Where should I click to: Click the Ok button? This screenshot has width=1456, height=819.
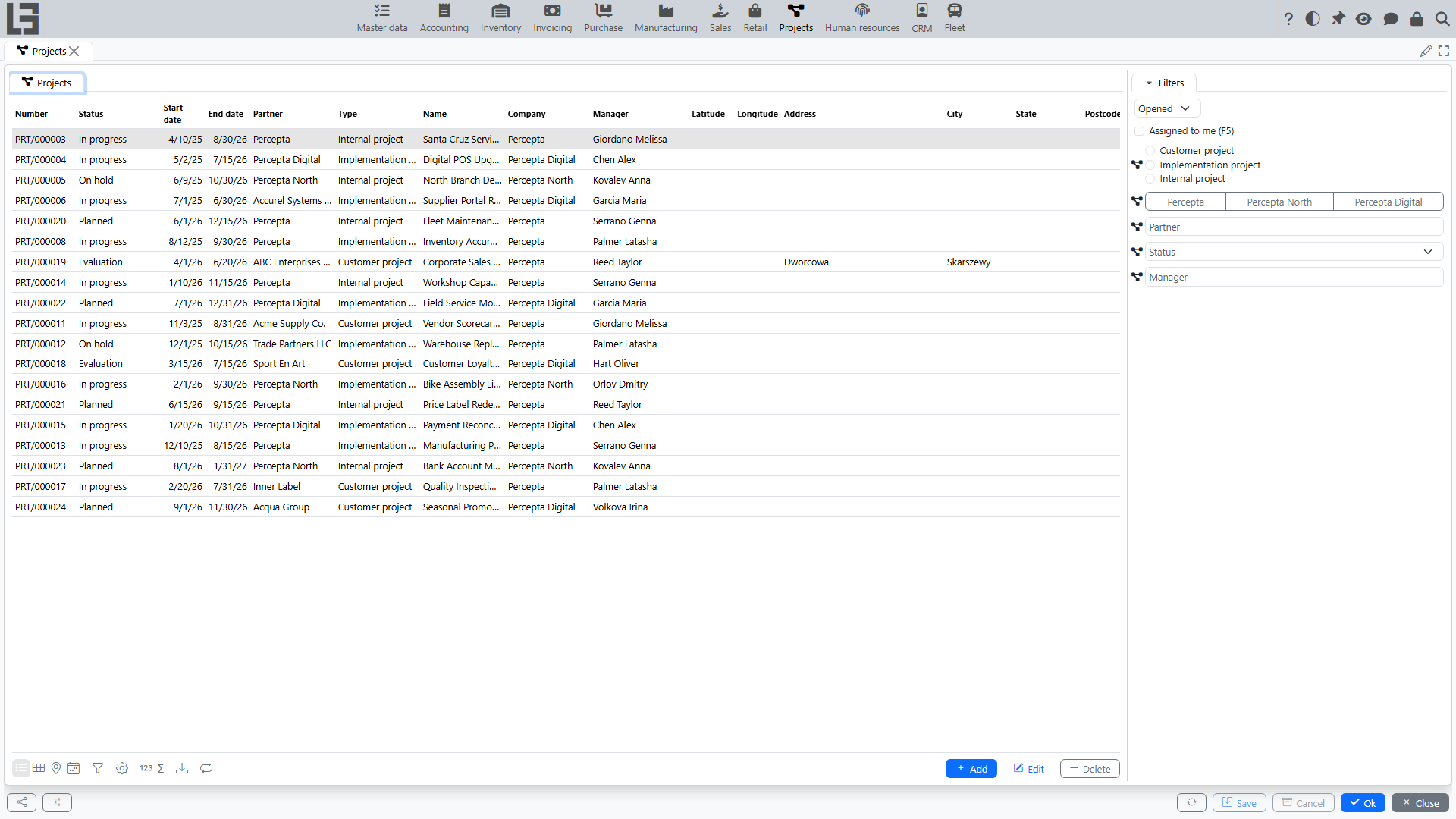click(x=1363, y=803)
